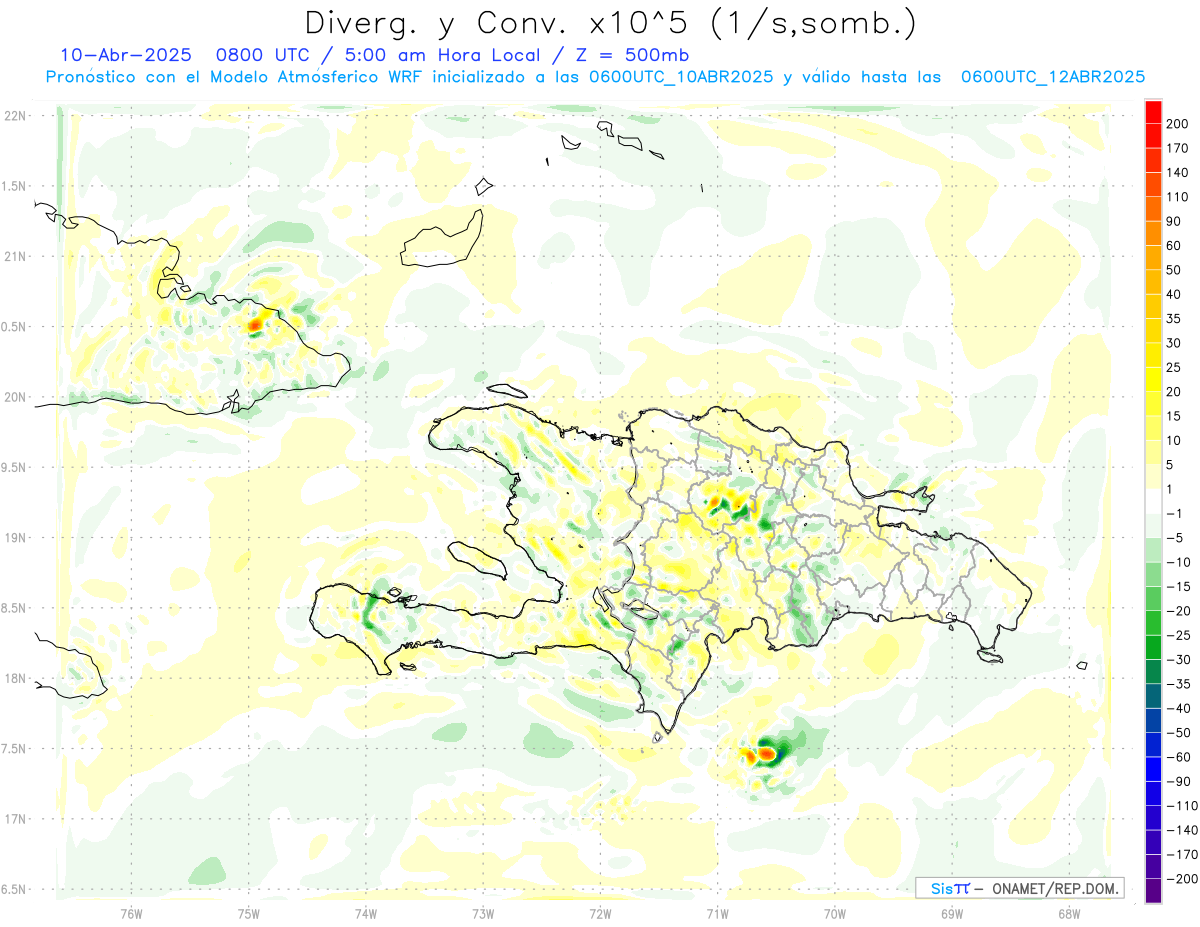Screen dimensions: 1200x927
Task: Click the positive "15" colorbar label
Action: point(1175,416)
